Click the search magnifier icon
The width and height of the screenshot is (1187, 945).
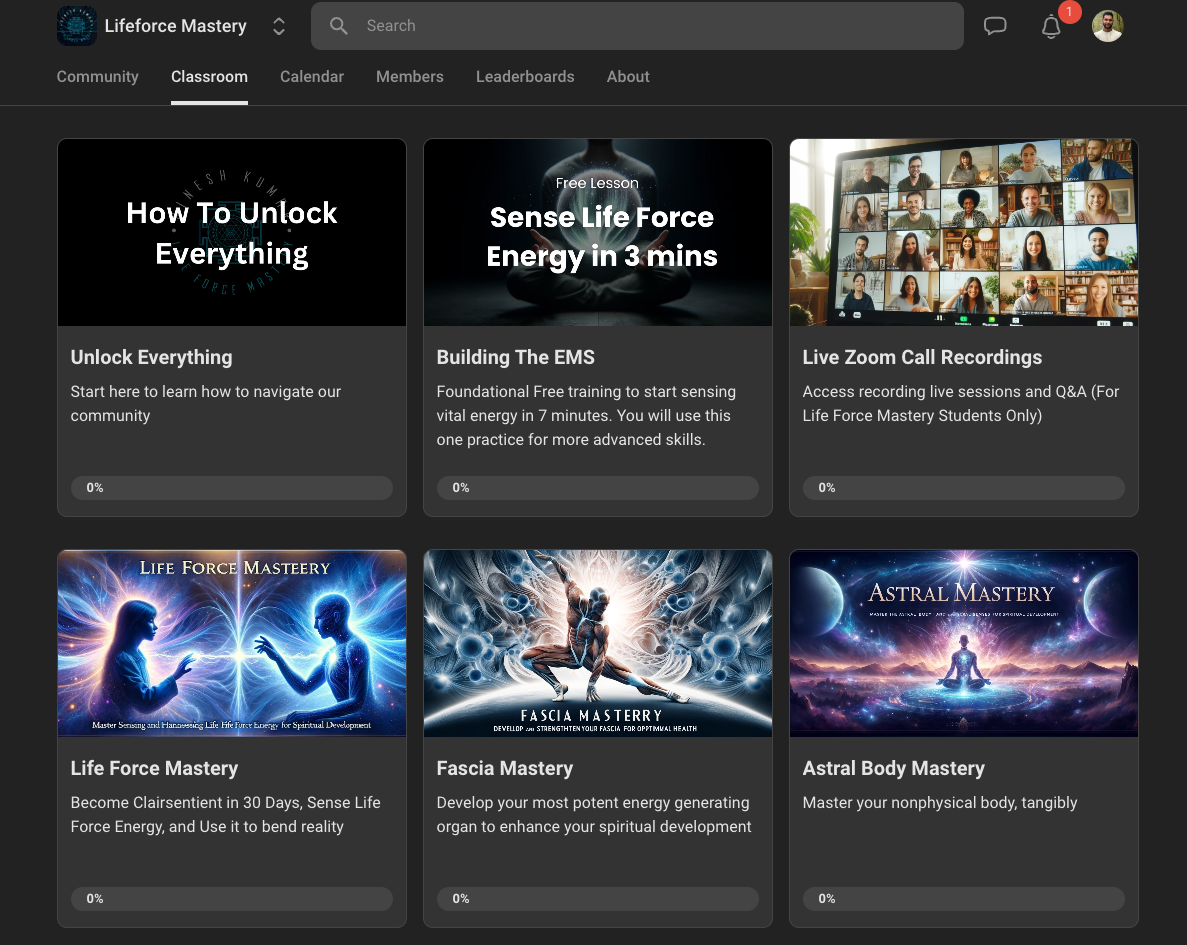(x=339, y=26)
